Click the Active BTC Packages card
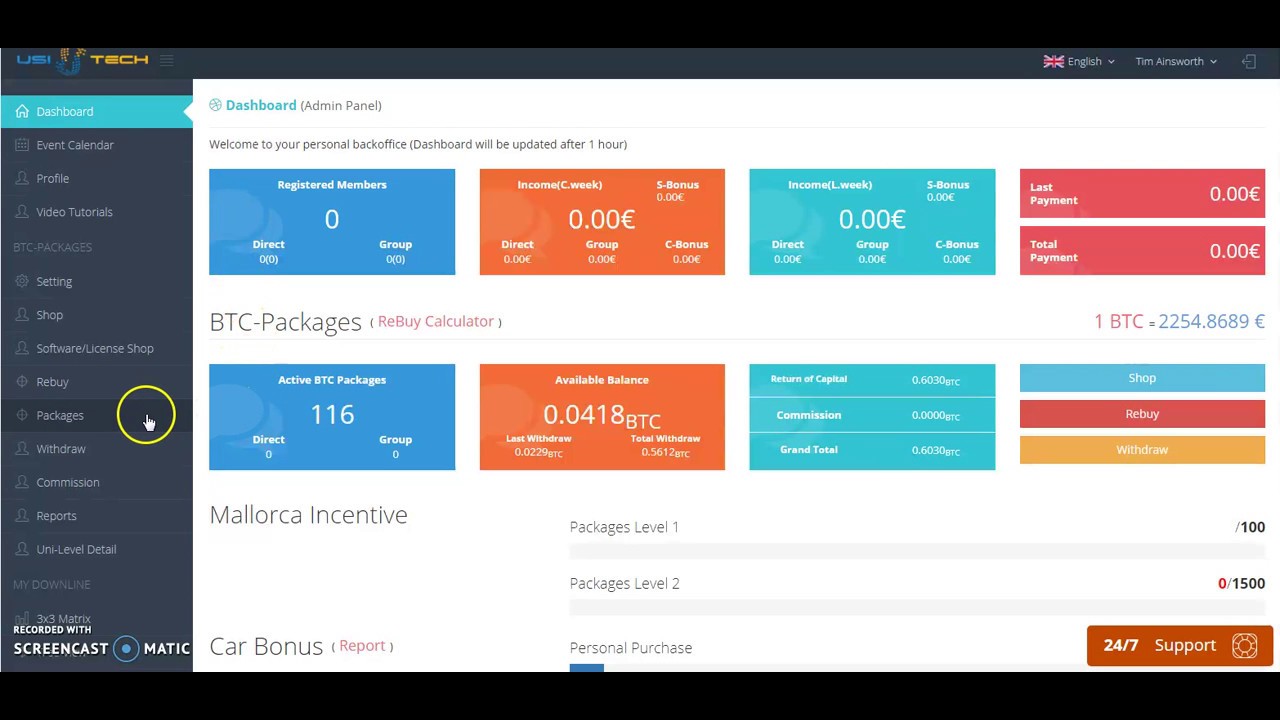This screenshot has width=1280, height=720. coord(332,417)
